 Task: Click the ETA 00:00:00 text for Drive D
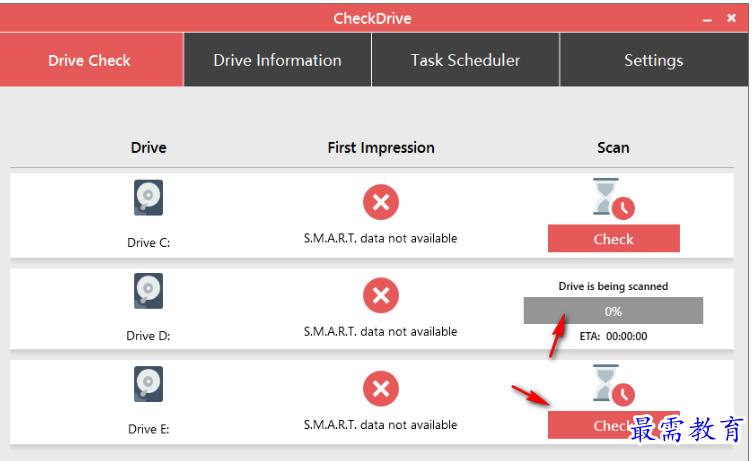(613, 336)
